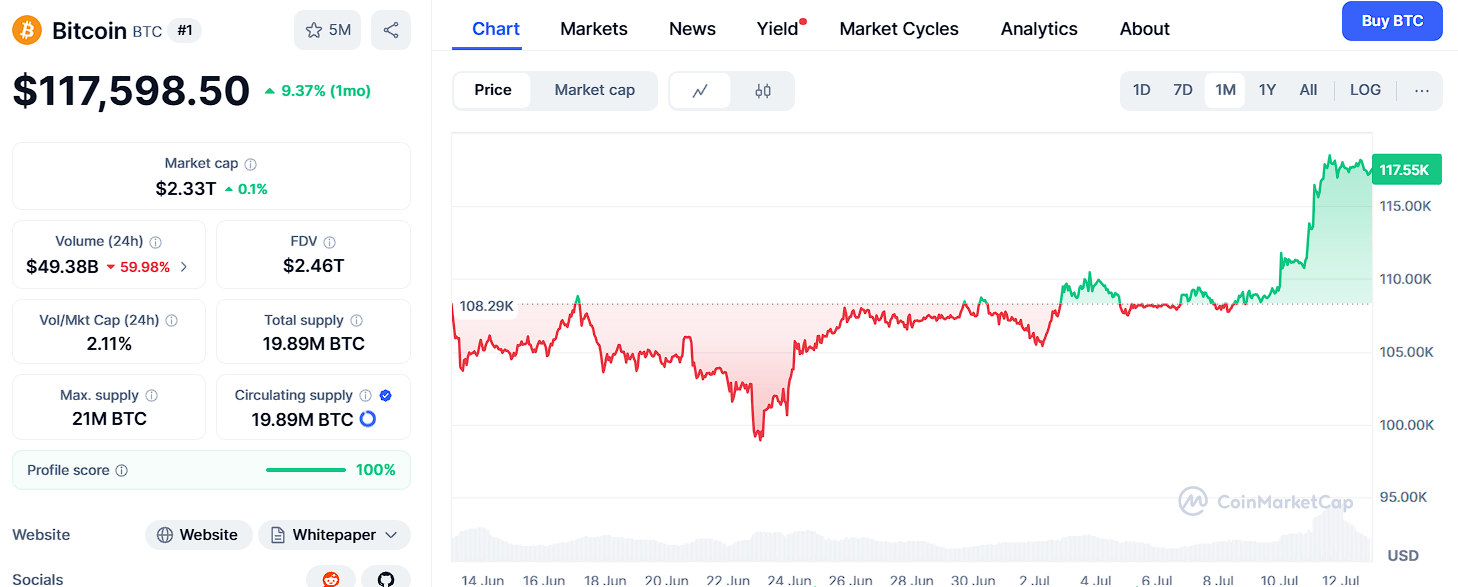The width and height of the screenshot is (1458, 587).
Task: Switch to the line chart icon
Action: (x=700, y=91)
